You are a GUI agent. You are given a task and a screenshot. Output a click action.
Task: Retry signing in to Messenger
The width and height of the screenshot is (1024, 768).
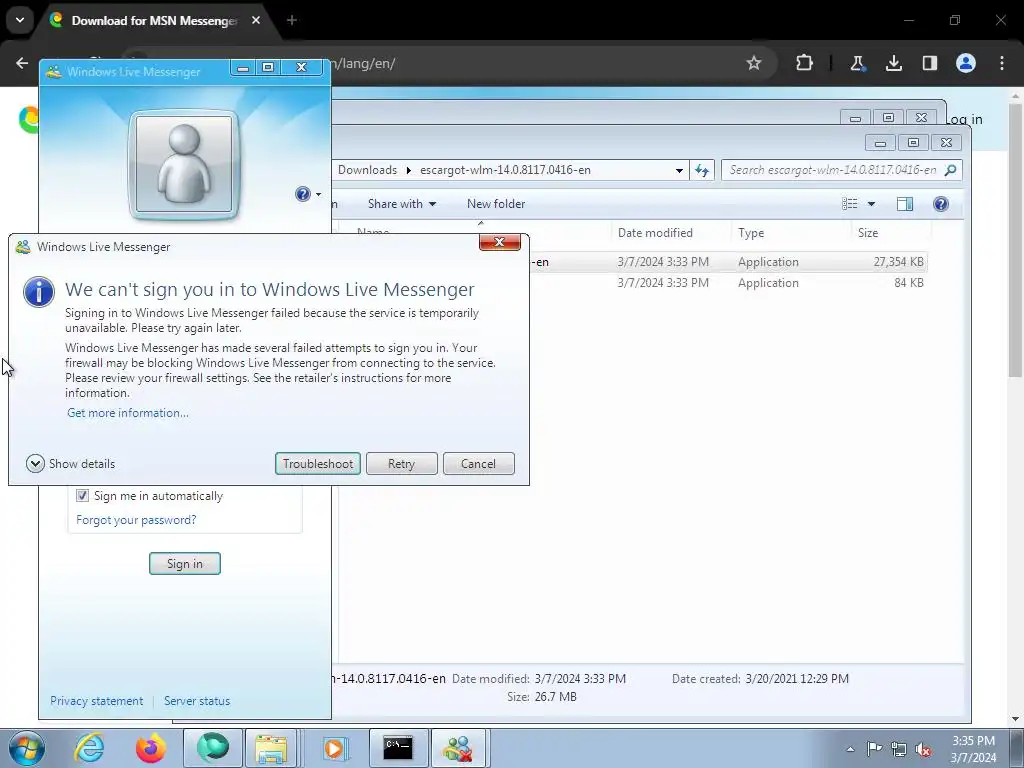401,464
